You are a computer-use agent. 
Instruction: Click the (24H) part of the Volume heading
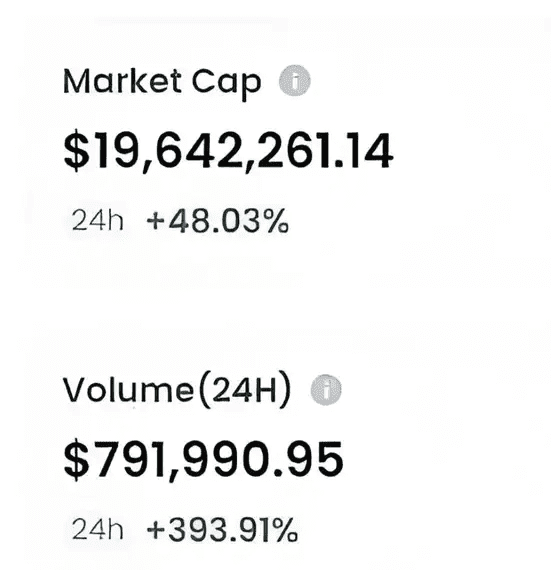pyautogui.click(x=245, y=390)
